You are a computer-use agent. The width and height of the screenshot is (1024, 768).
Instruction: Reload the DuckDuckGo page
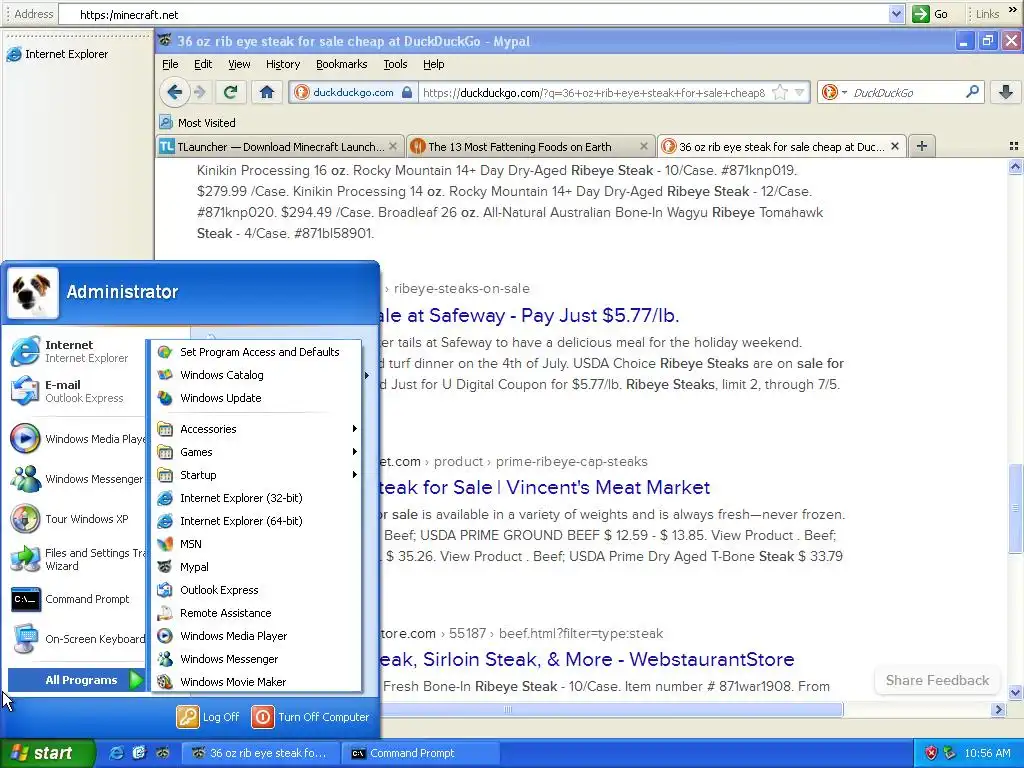click(x=230, y=92)
